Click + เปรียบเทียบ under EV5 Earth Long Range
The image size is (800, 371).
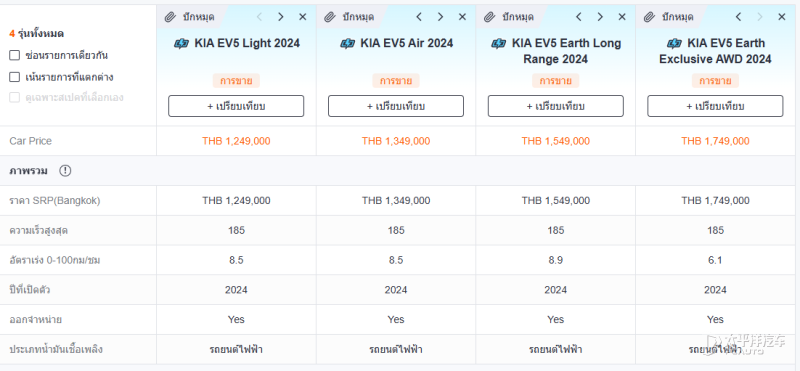point(556,106)
